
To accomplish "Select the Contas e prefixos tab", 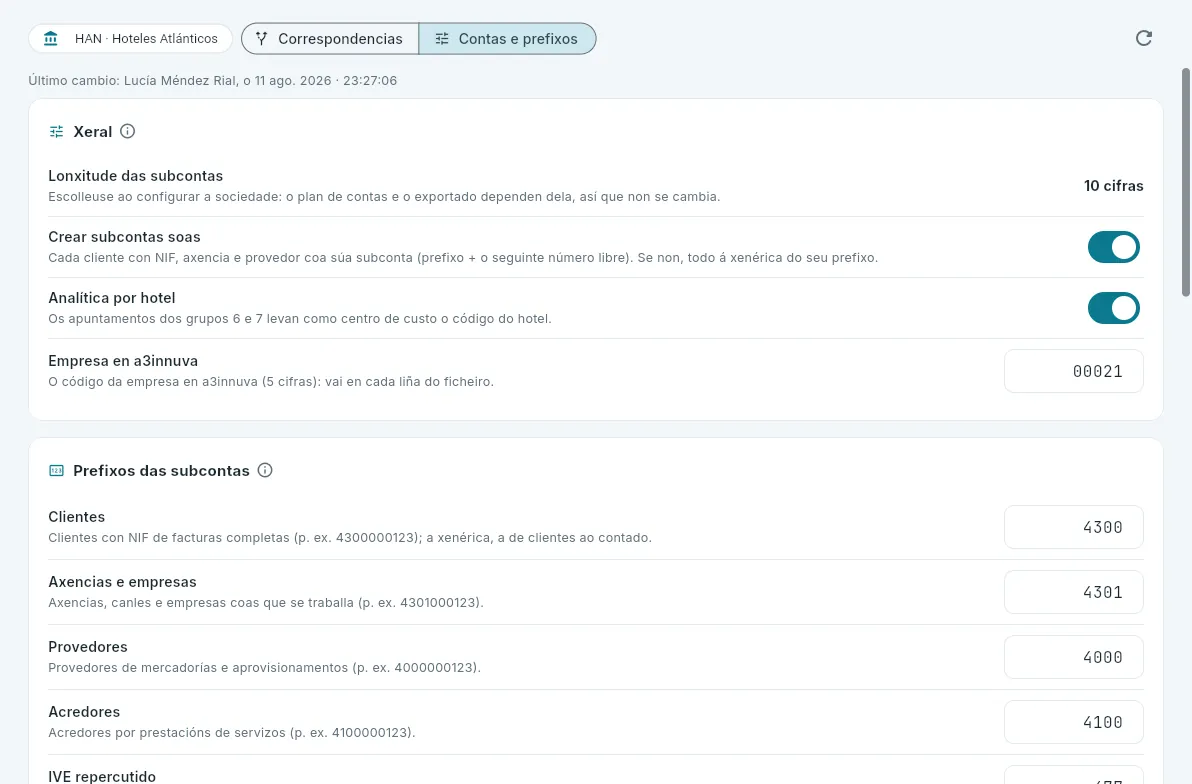I will tap(507, 39).
